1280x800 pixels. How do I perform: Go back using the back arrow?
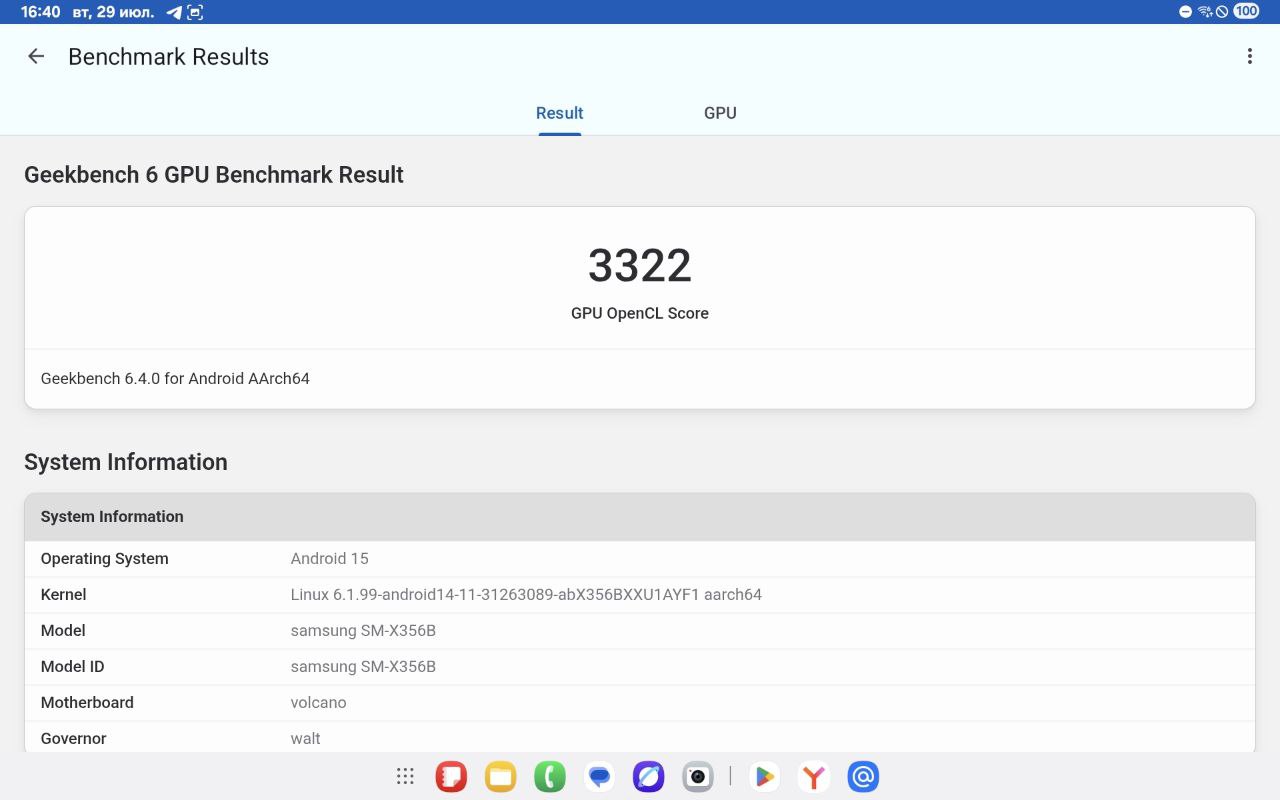click(36, 56)
